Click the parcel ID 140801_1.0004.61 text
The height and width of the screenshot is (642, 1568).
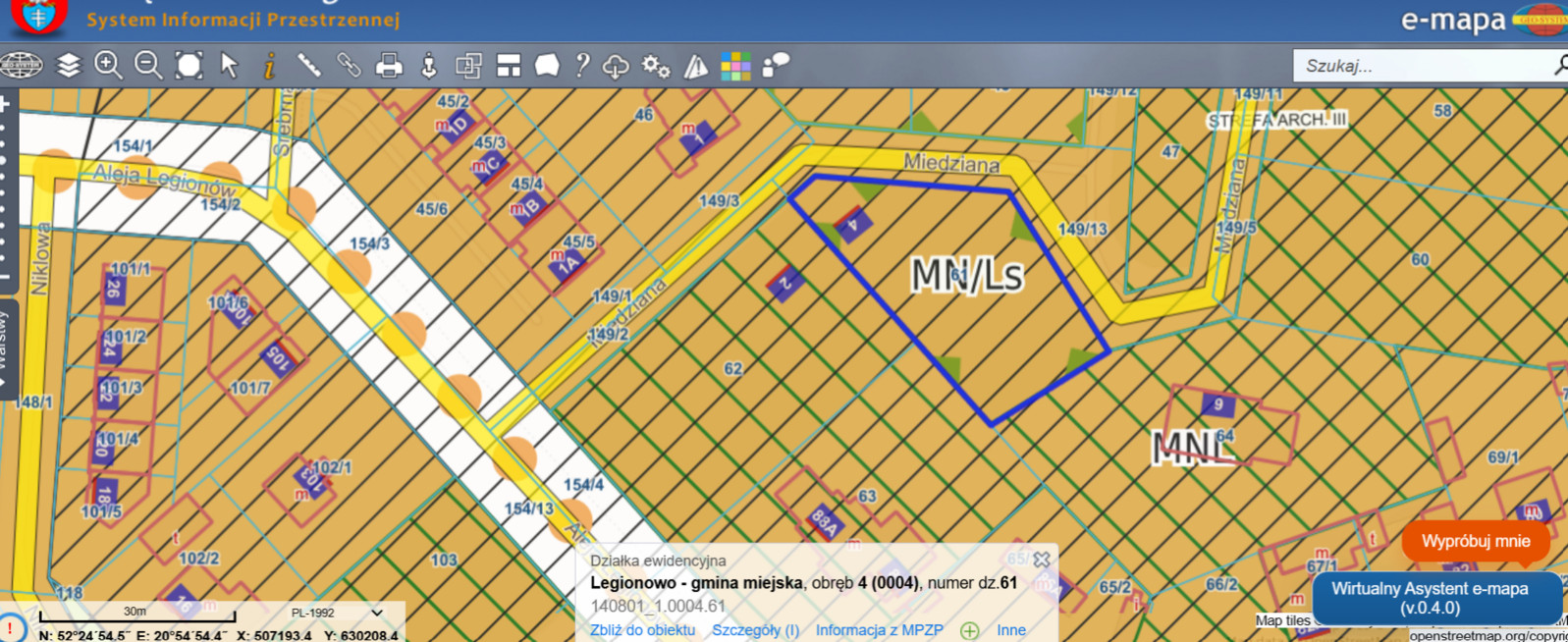point(658,606)
